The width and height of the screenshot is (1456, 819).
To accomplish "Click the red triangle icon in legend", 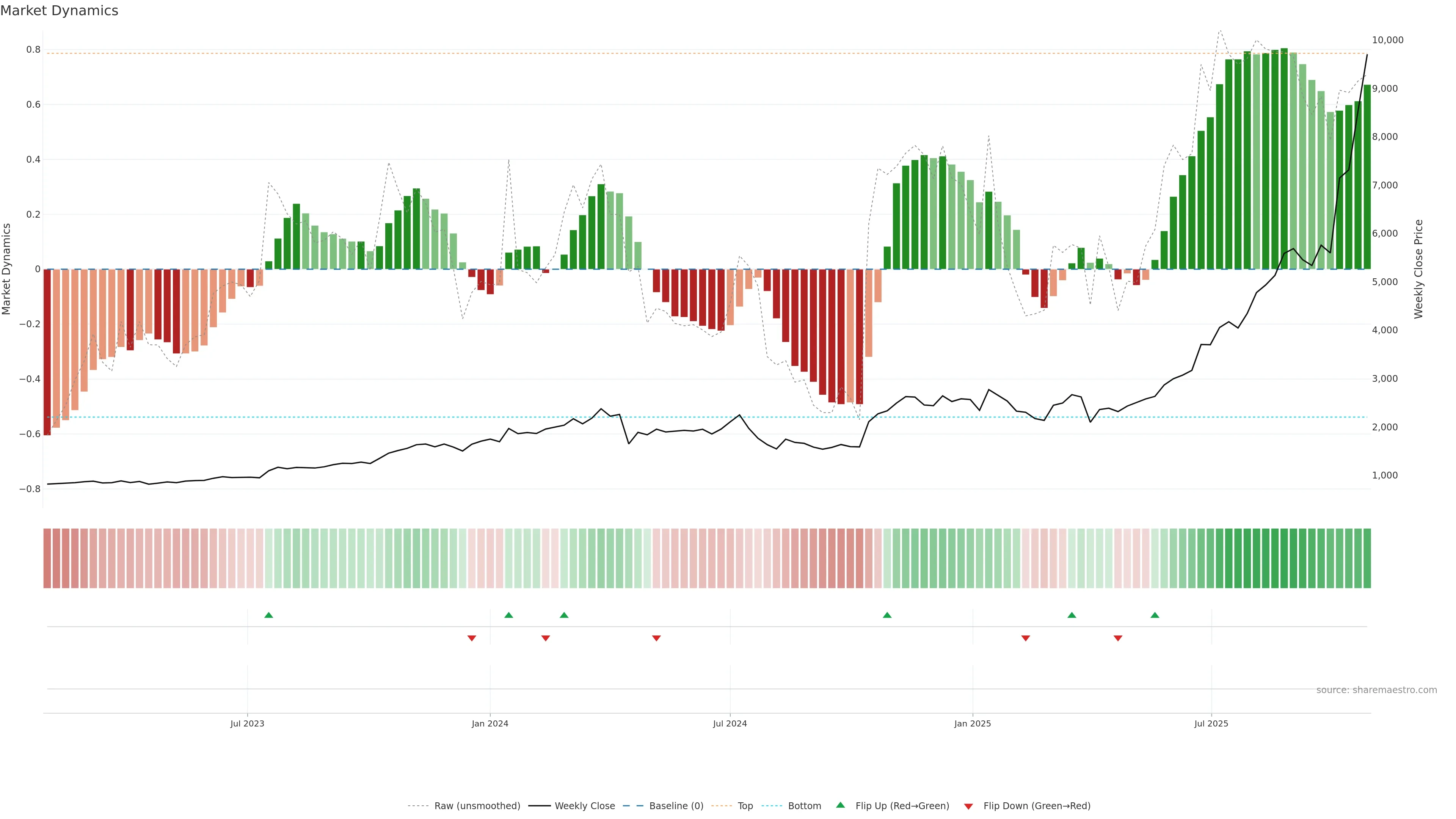I will pyautogui.click(x=968, y=806).
